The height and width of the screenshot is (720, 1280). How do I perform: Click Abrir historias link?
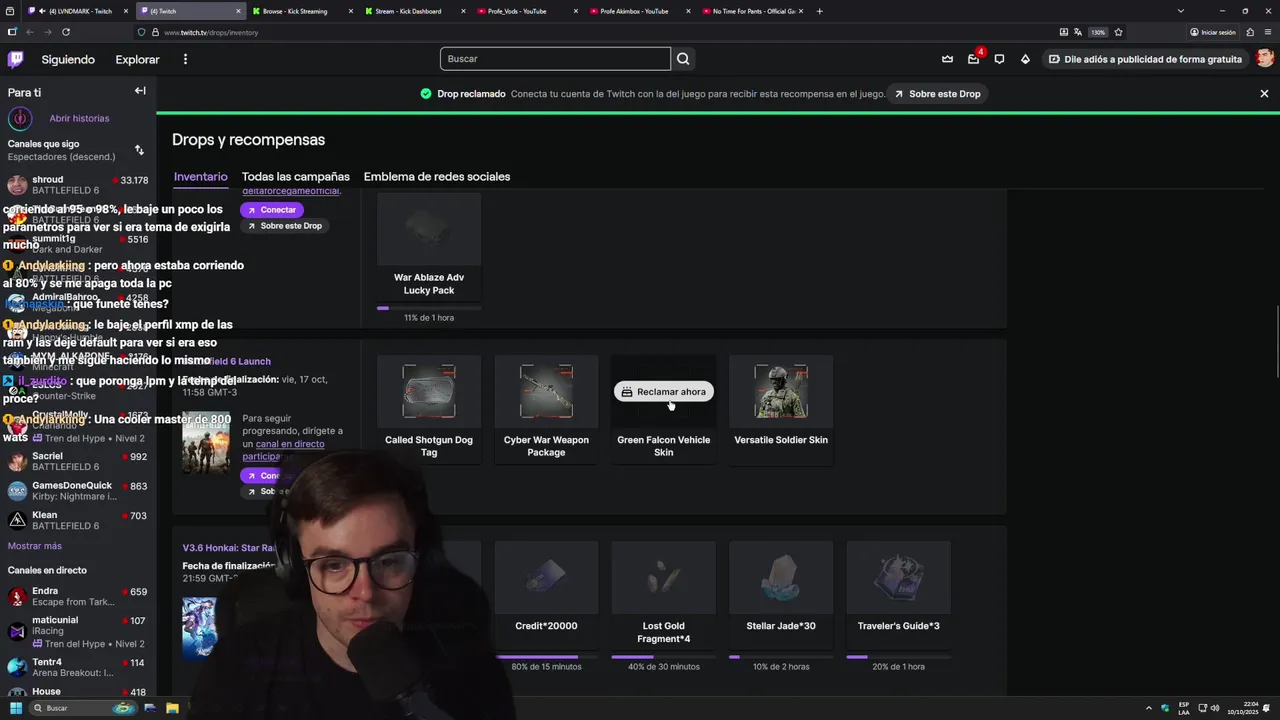click(x=79, y=118)
